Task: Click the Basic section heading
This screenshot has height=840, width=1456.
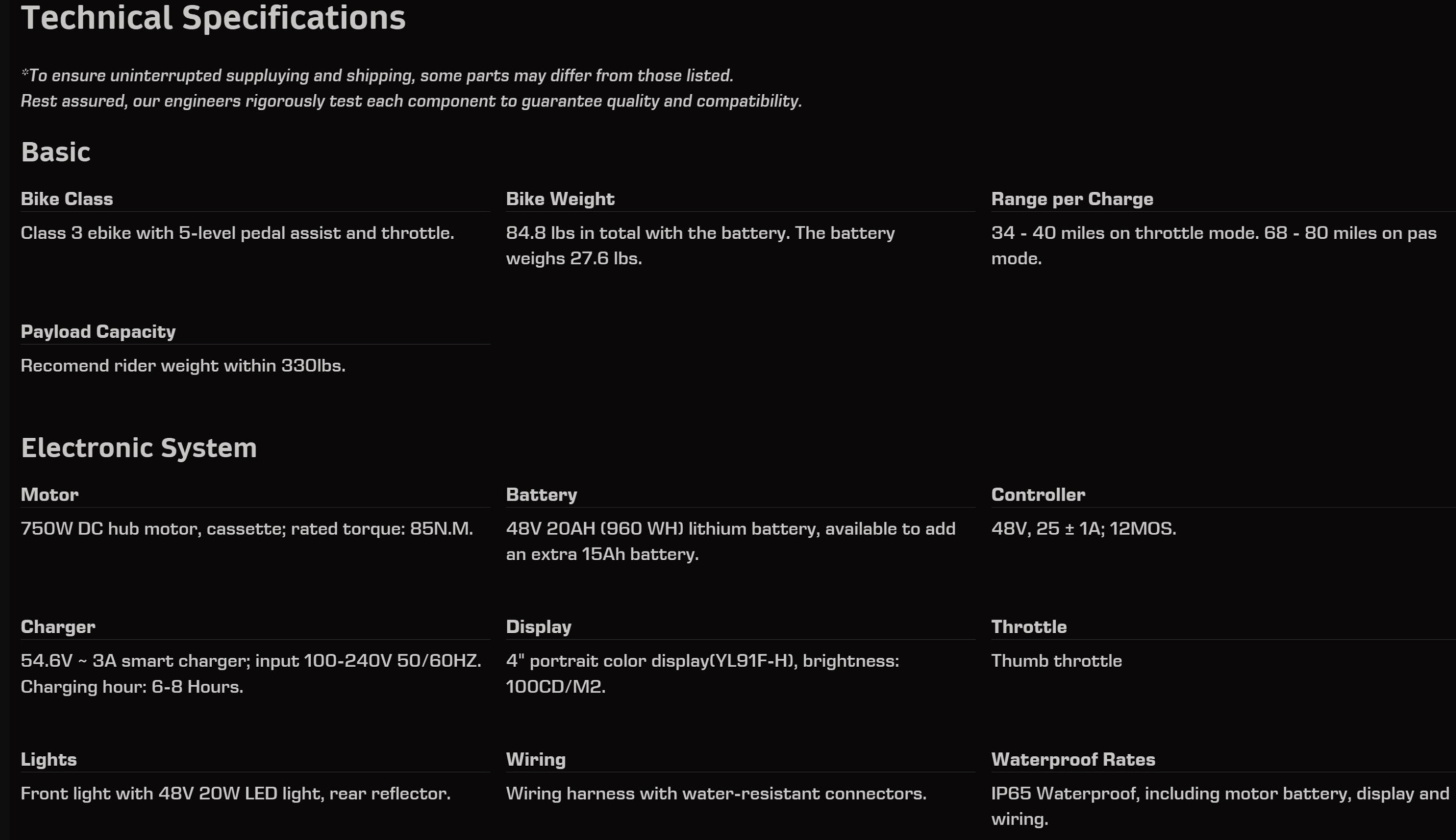Action: click(55, 152)
